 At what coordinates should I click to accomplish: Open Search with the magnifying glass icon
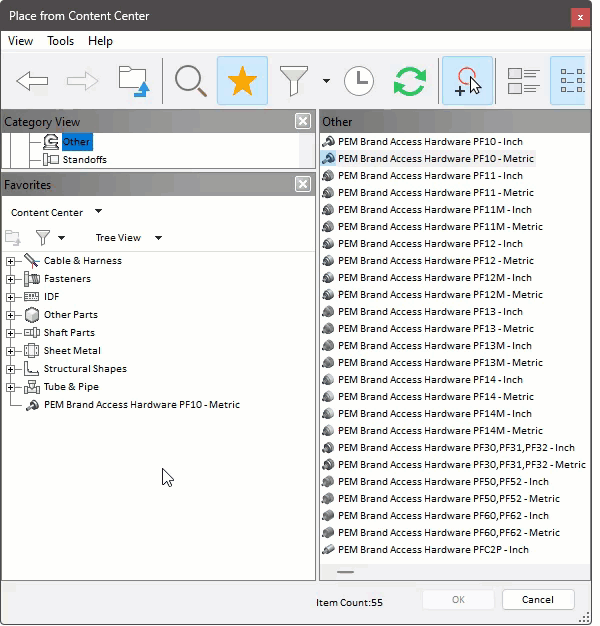[191, 81]
